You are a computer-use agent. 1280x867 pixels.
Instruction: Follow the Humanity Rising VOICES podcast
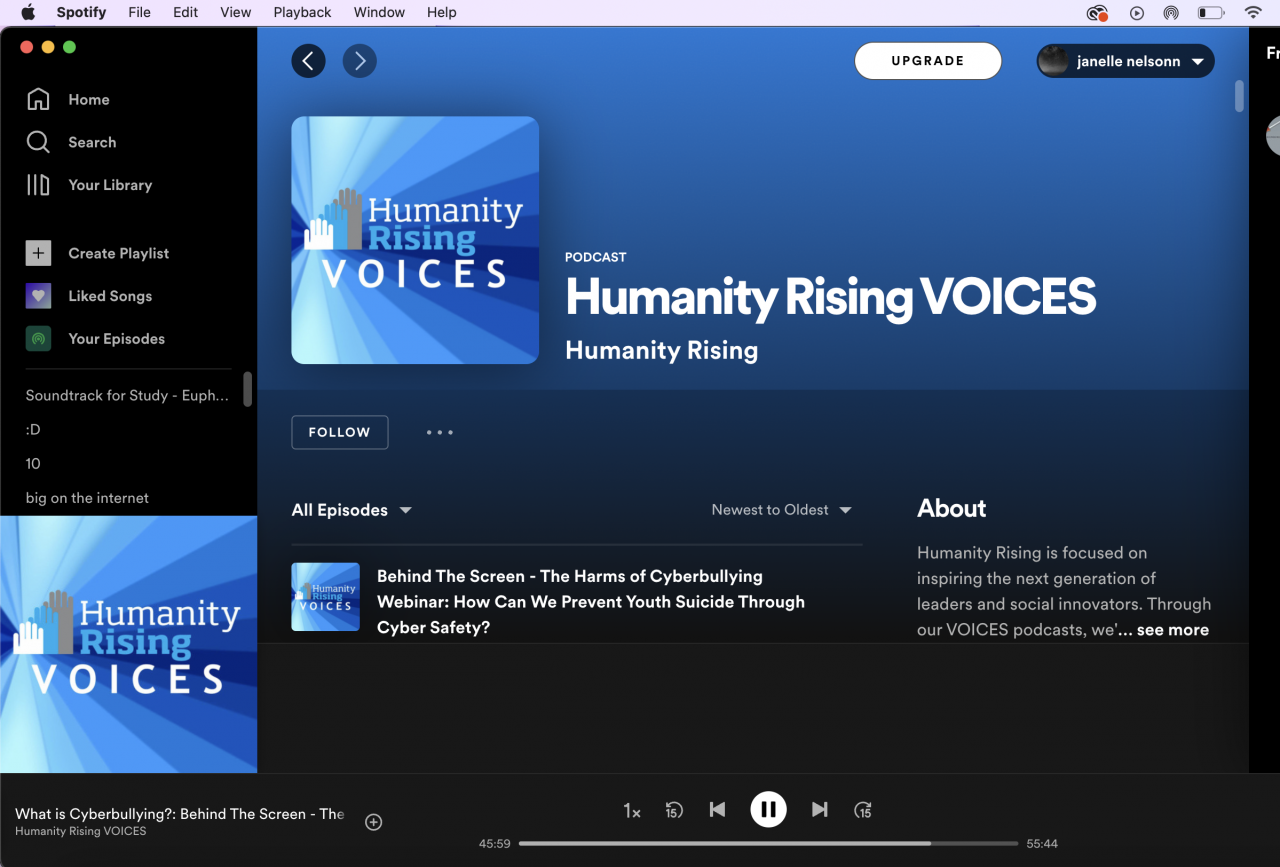tap(340, 432)
